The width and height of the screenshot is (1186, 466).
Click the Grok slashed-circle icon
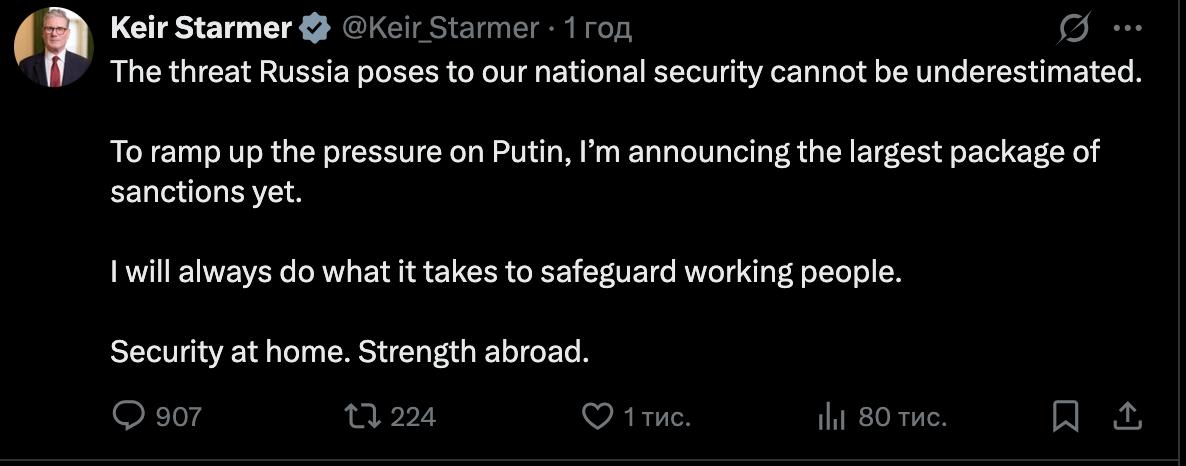(x=1073, y=30)
